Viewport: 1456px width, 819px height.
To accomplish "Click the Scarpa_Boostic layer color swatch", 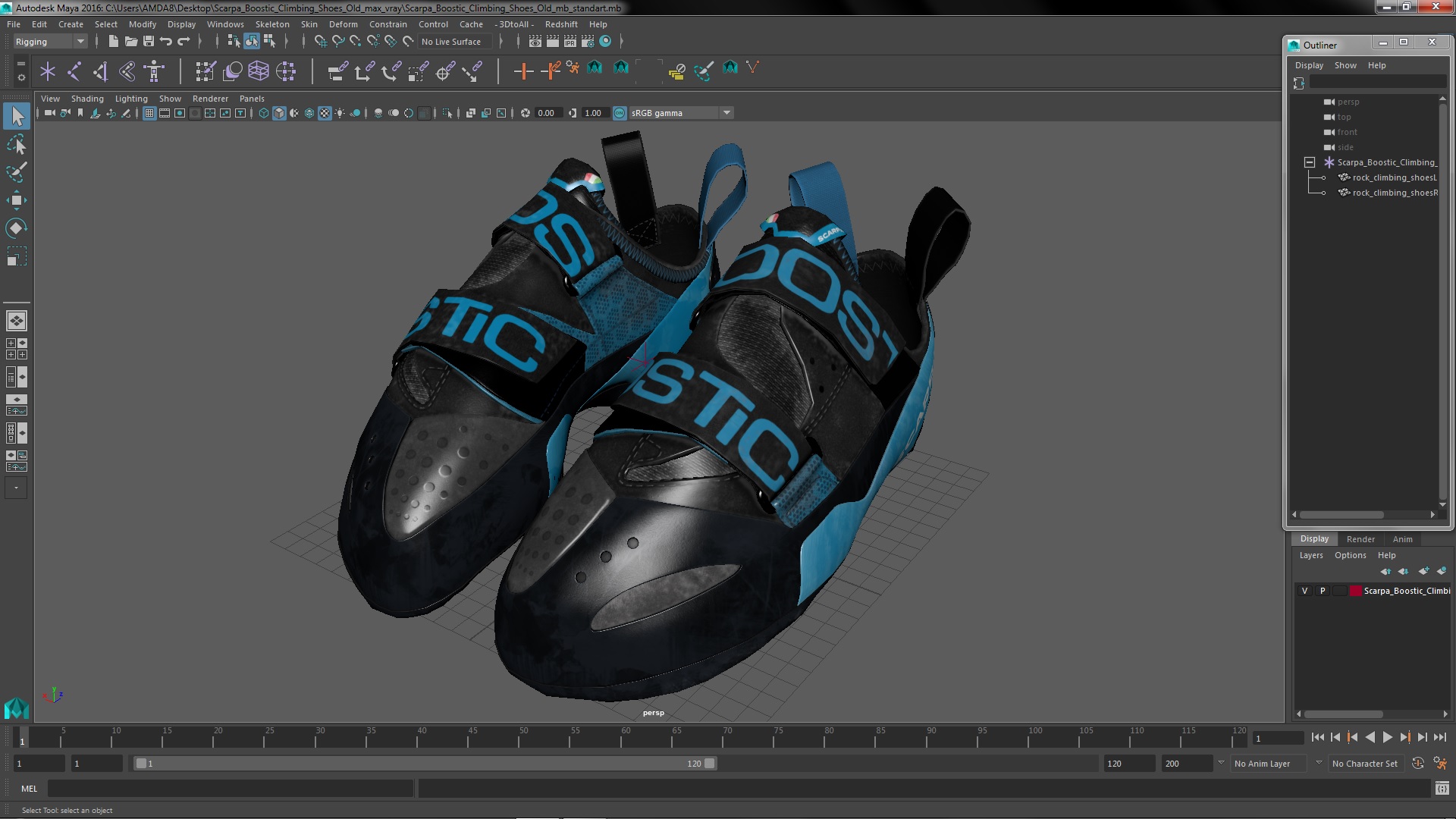I will click(x=1355, y=591).
